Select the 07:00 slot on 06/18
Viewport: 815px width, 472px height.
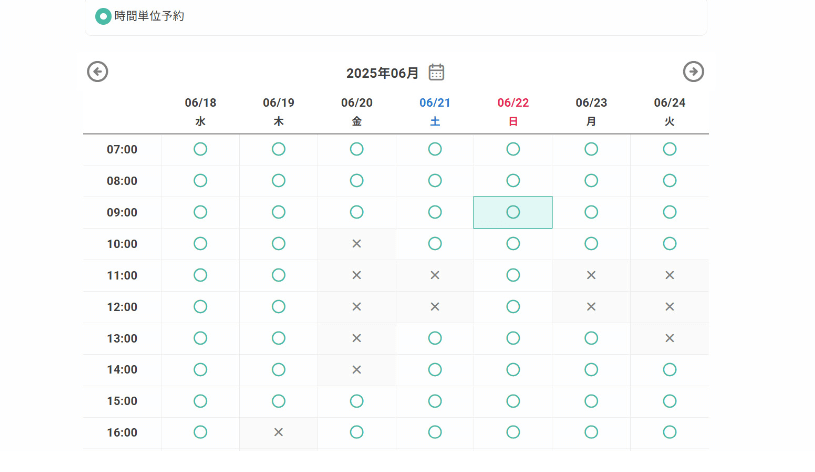point(200,149)
